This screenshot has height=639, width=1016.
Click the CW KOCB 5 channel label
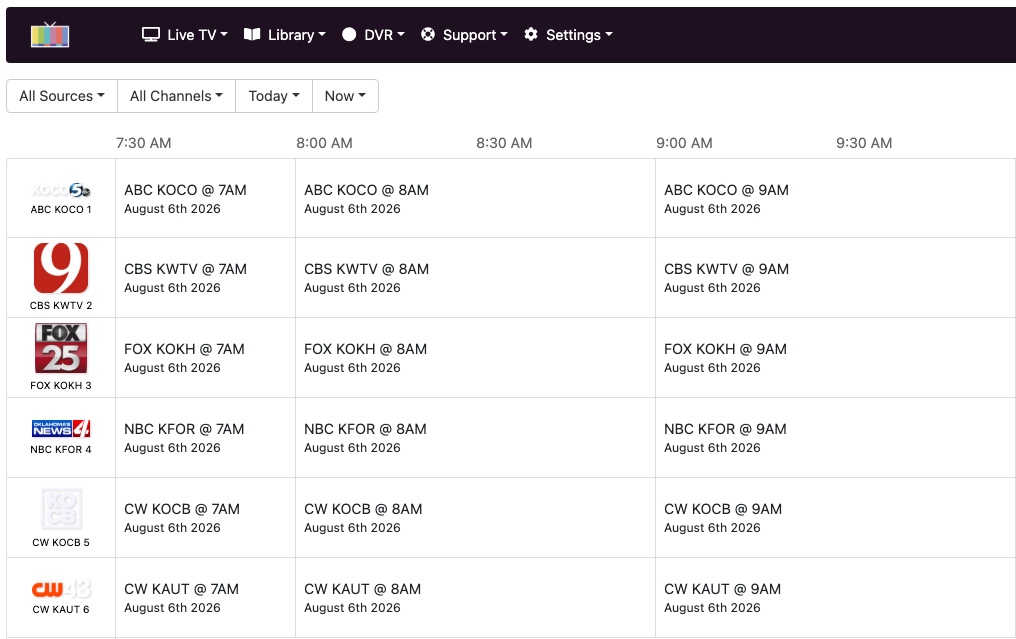[x=61, y=542]
